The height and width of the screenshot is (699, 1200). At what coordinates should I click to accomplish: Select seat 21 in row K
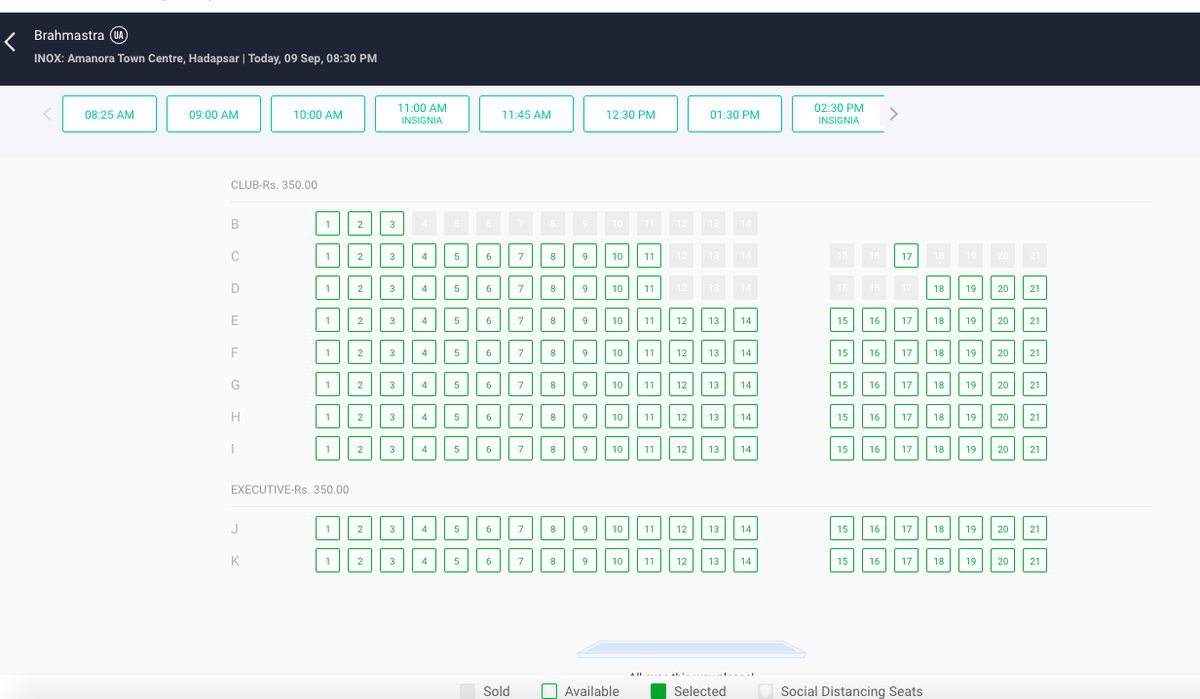point(1035,561)
